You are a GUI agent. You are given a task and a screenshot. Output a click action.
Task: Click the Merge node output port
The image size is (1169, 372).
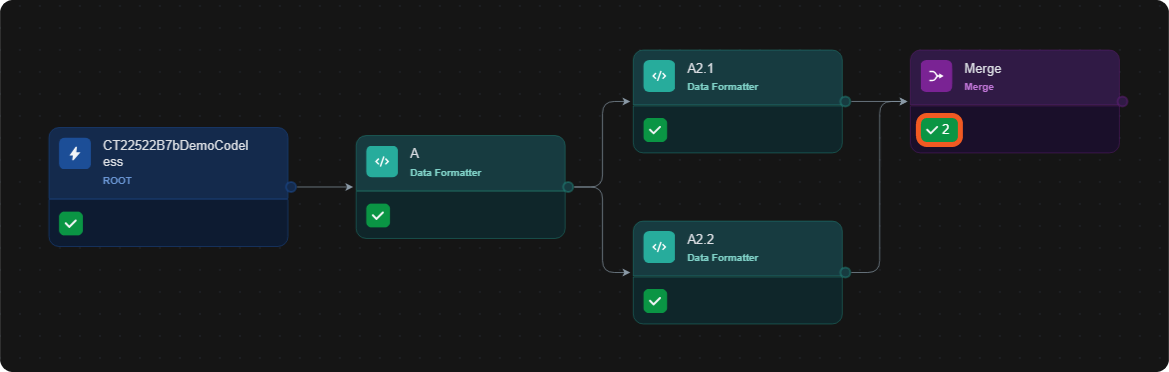[1123, 101]
